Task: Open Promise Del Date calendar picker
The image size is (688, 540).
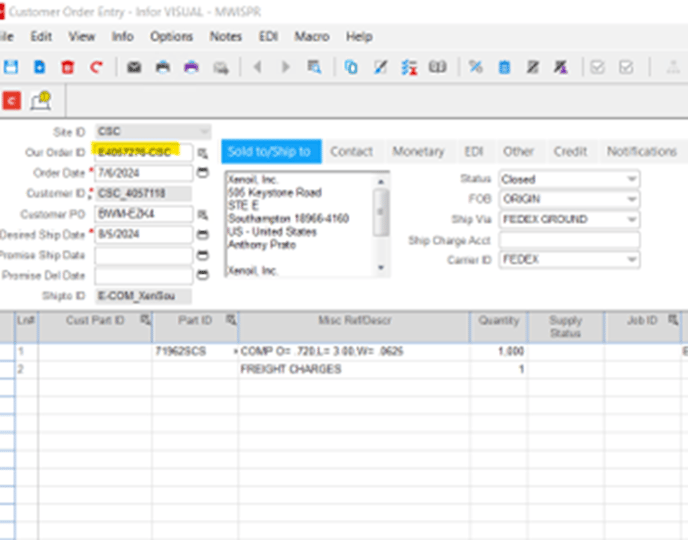Action: [202, 275]
